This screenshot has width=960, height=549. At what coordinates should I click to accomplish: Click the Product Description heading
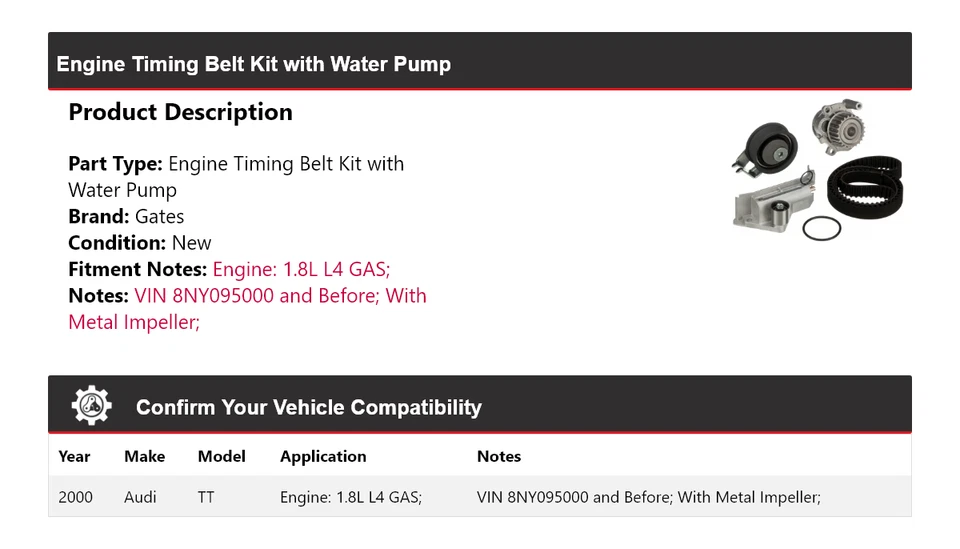(180, 112)
